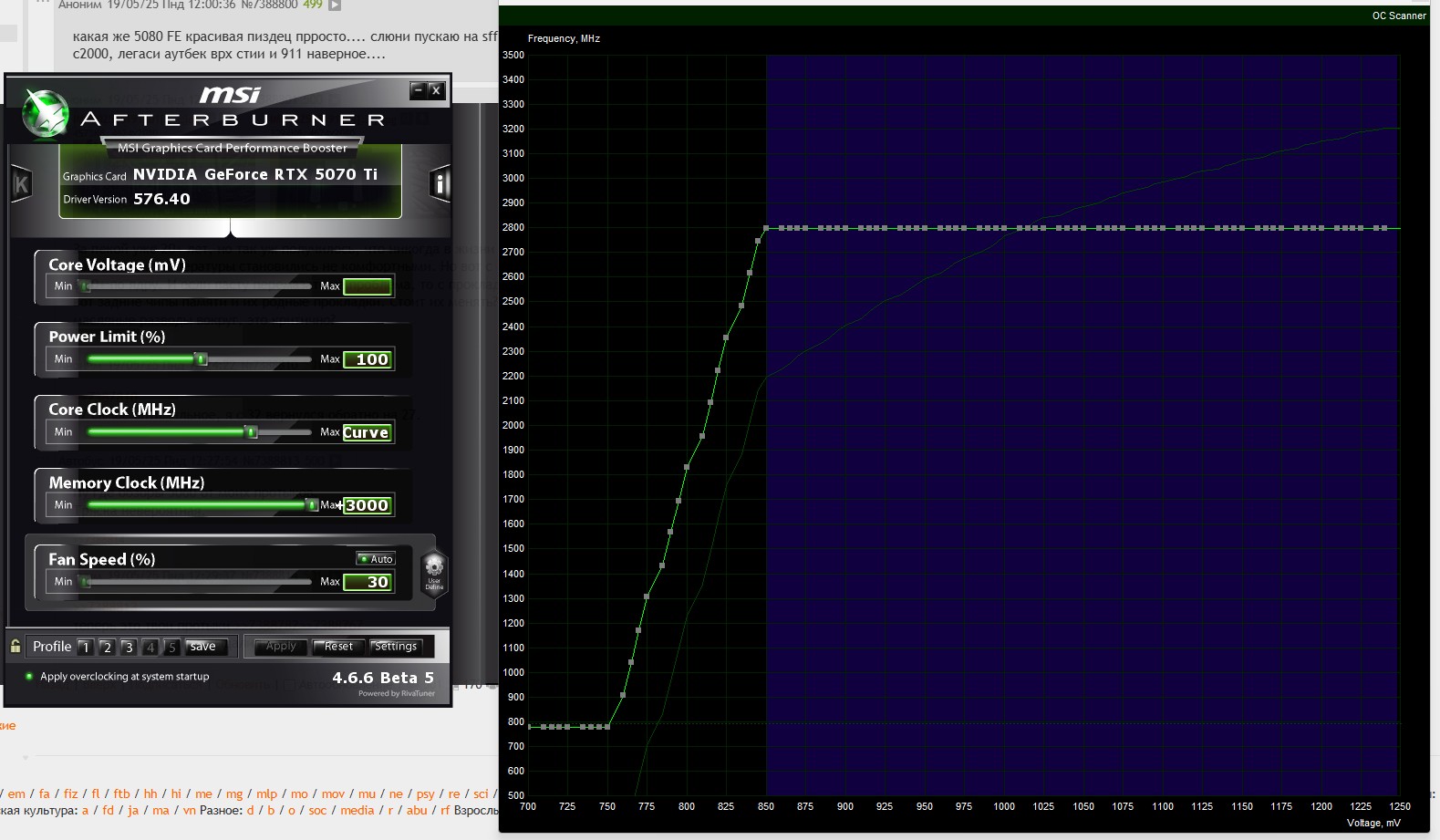Click the Memory Clock slider handle
The image size is (1440, 840).
point(312,505)
